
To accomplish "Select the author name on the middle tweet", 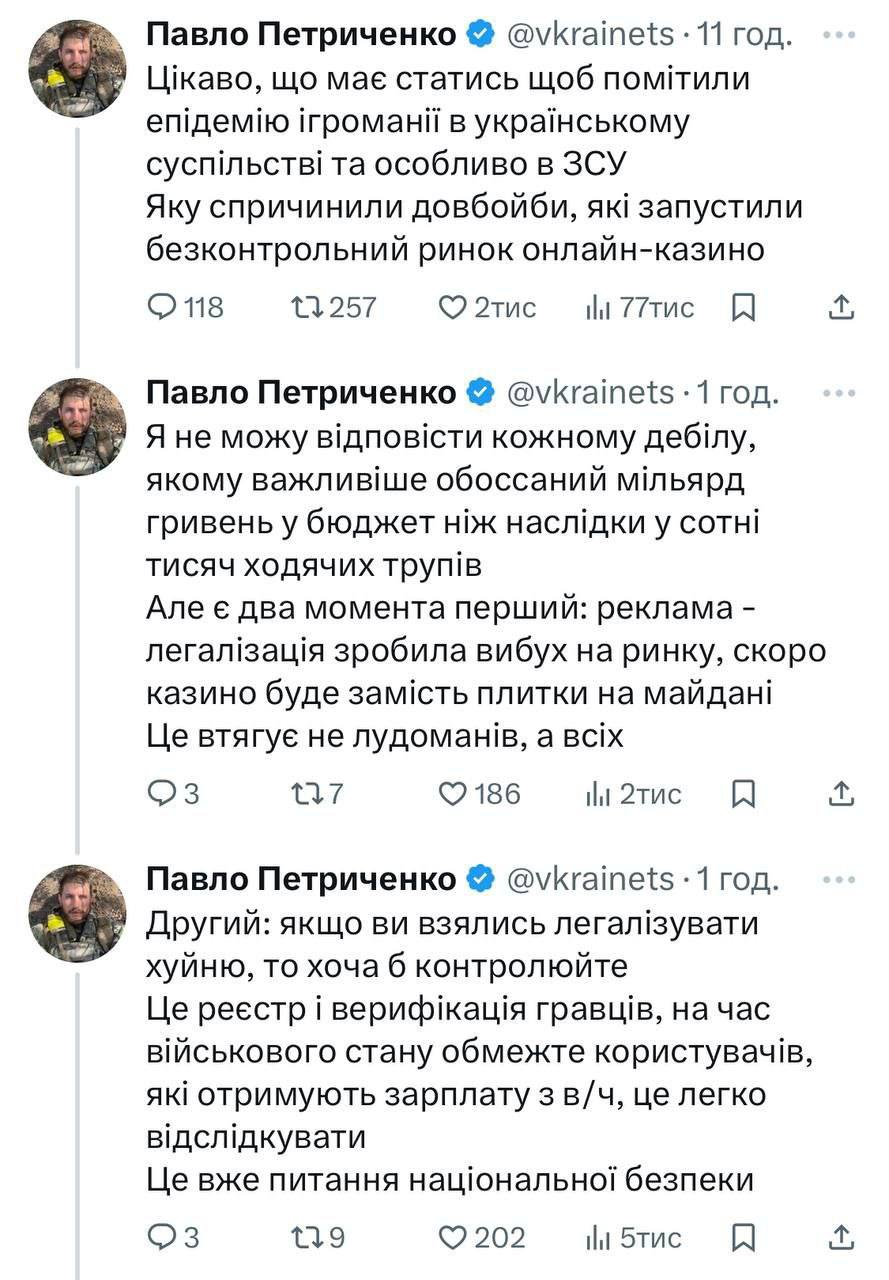I will tap(300, 390).
